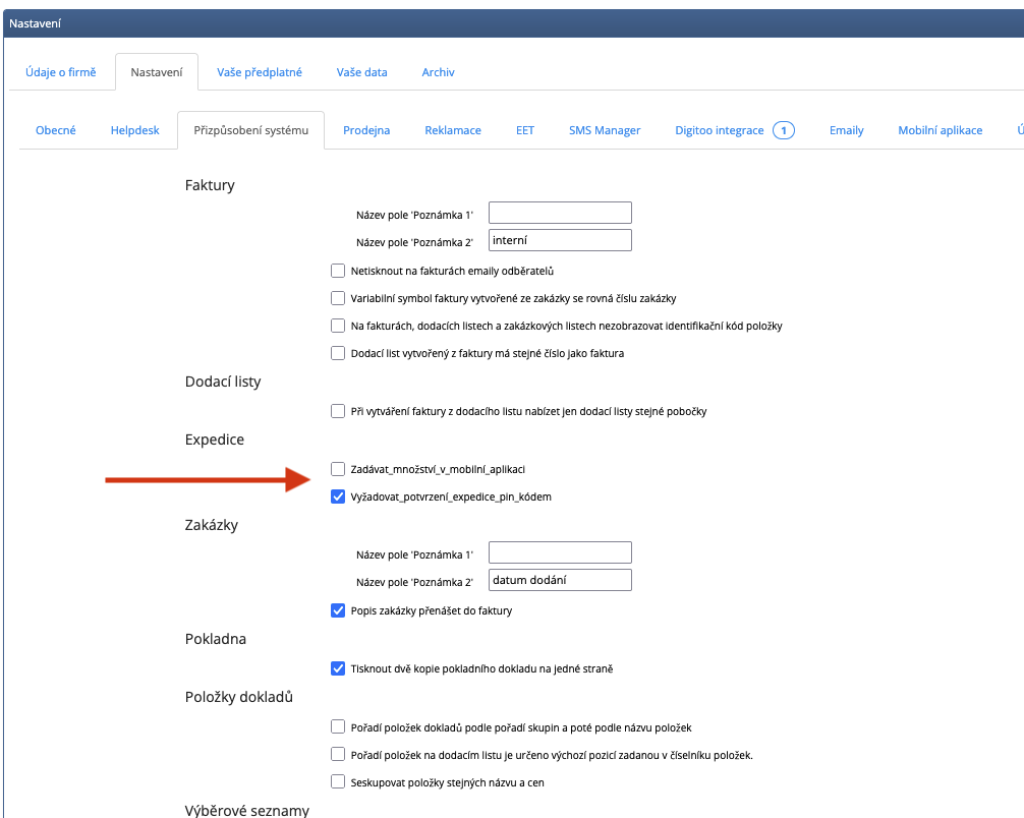
Task: Check 'Variabilní symbol faktury' equals order number option
Action: [338, 298]
